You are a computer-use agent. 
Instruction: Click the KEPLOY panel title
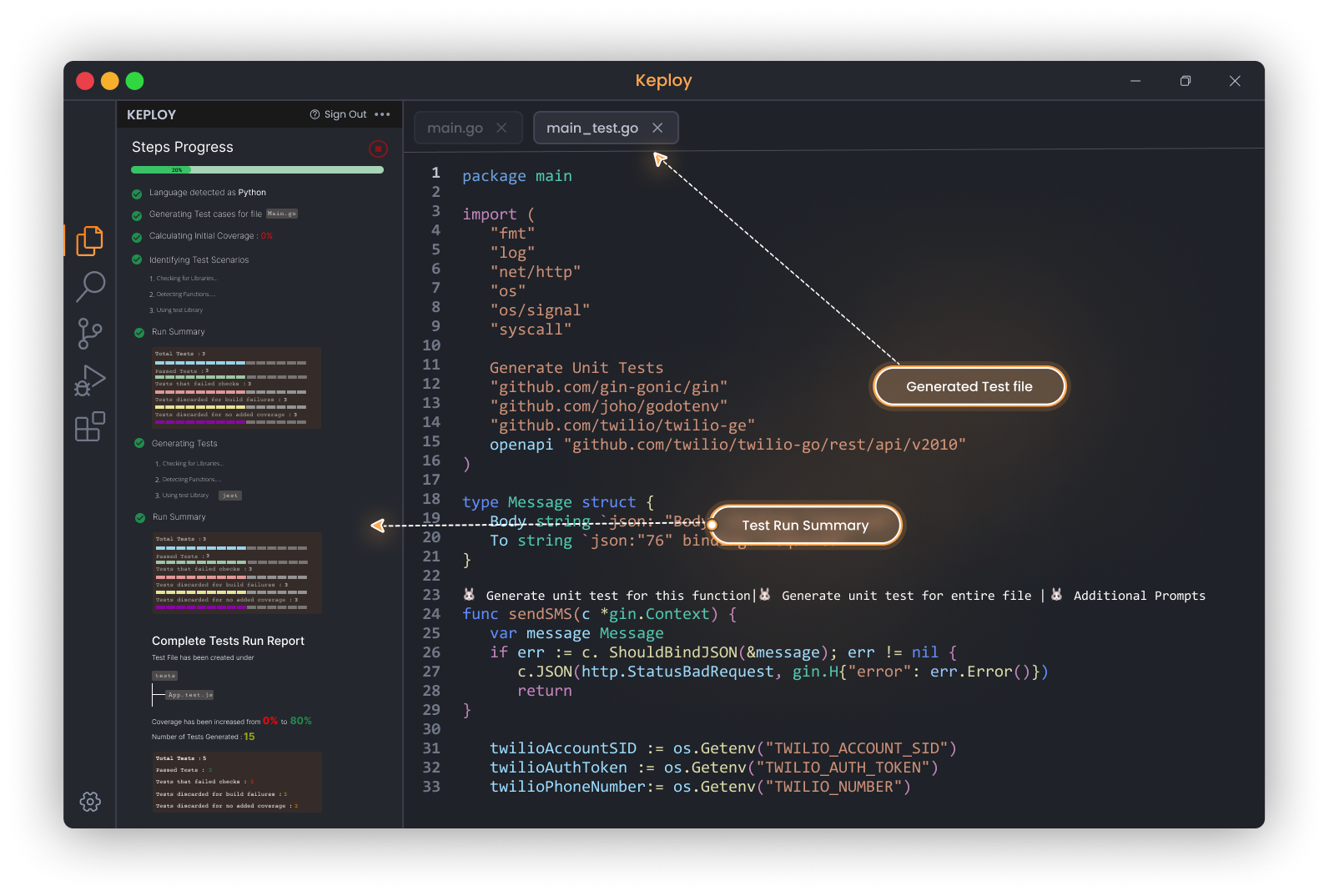(151, 115)
